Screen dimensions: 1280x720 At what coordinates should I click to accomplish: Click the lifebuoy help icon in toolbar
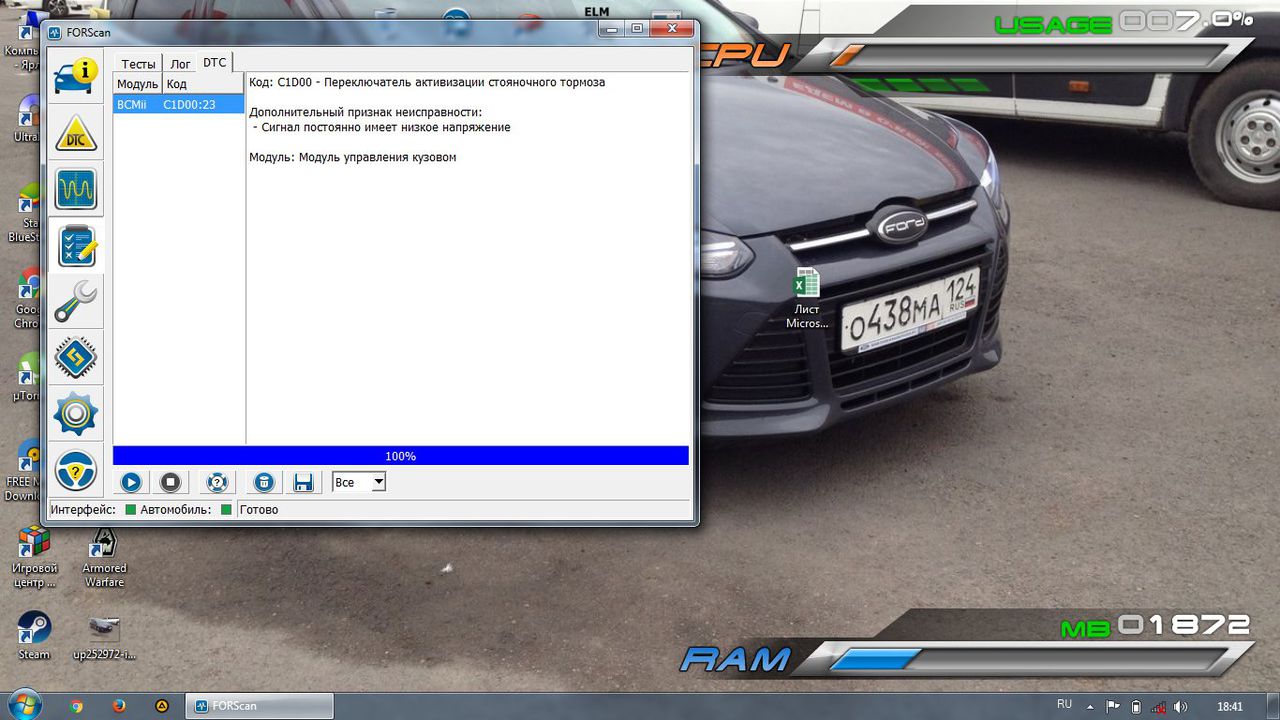pos(217,483)
